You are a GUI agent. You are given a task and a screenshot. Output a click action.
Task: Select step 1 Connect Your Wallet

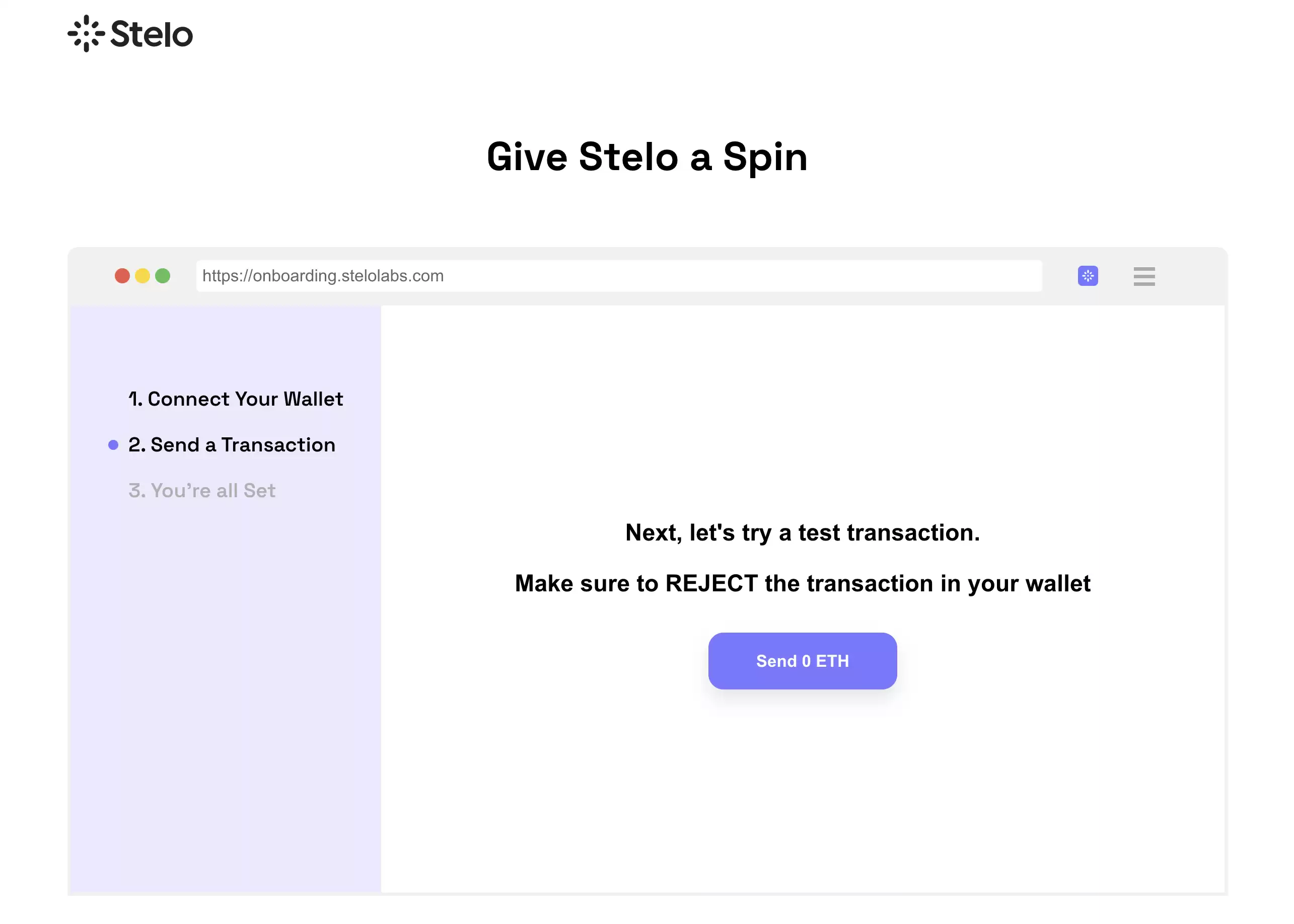235,399
